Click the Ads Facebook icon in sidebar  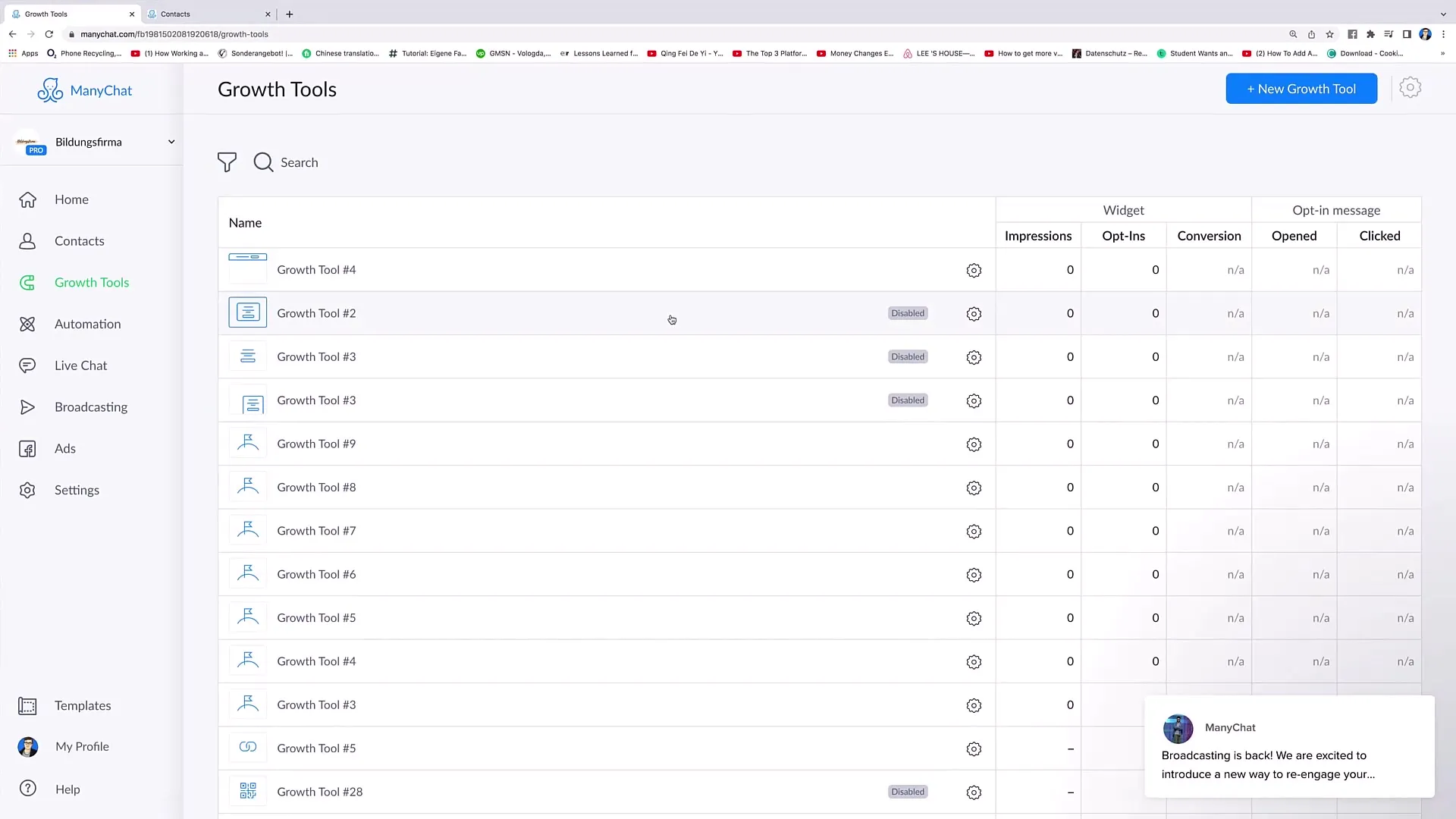pyautogui.click(x=28, y=449)
